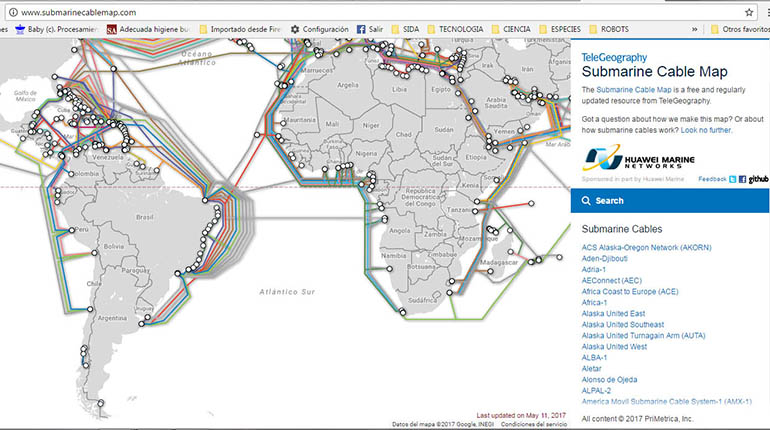Open the Otros favoritos folder
Viewport: 770px width, 430px height.
(740, 29)
